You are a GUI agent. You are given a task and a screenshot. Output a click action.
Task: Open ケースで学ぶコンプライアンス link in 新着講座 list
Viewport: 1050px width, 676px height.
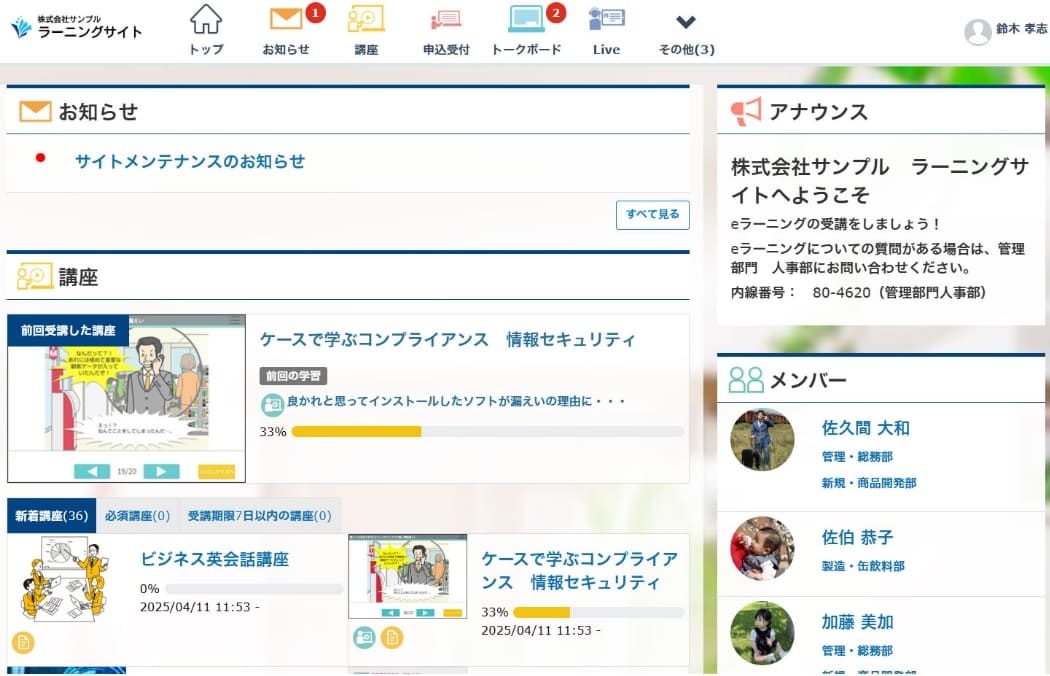(x=580, y=571)
